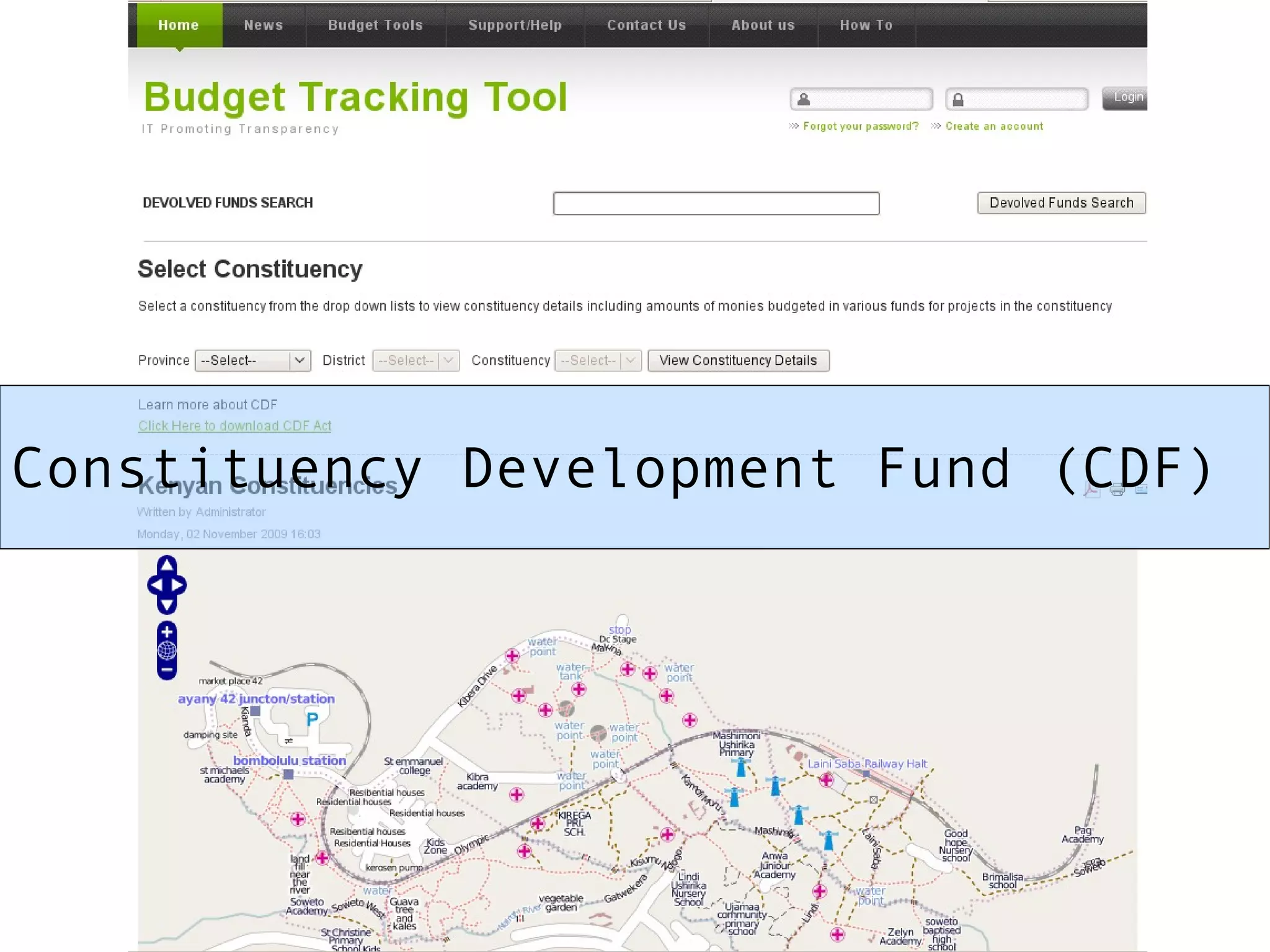
Task: Click the bombolulu station marker
Action: click(x=288, y=774)
